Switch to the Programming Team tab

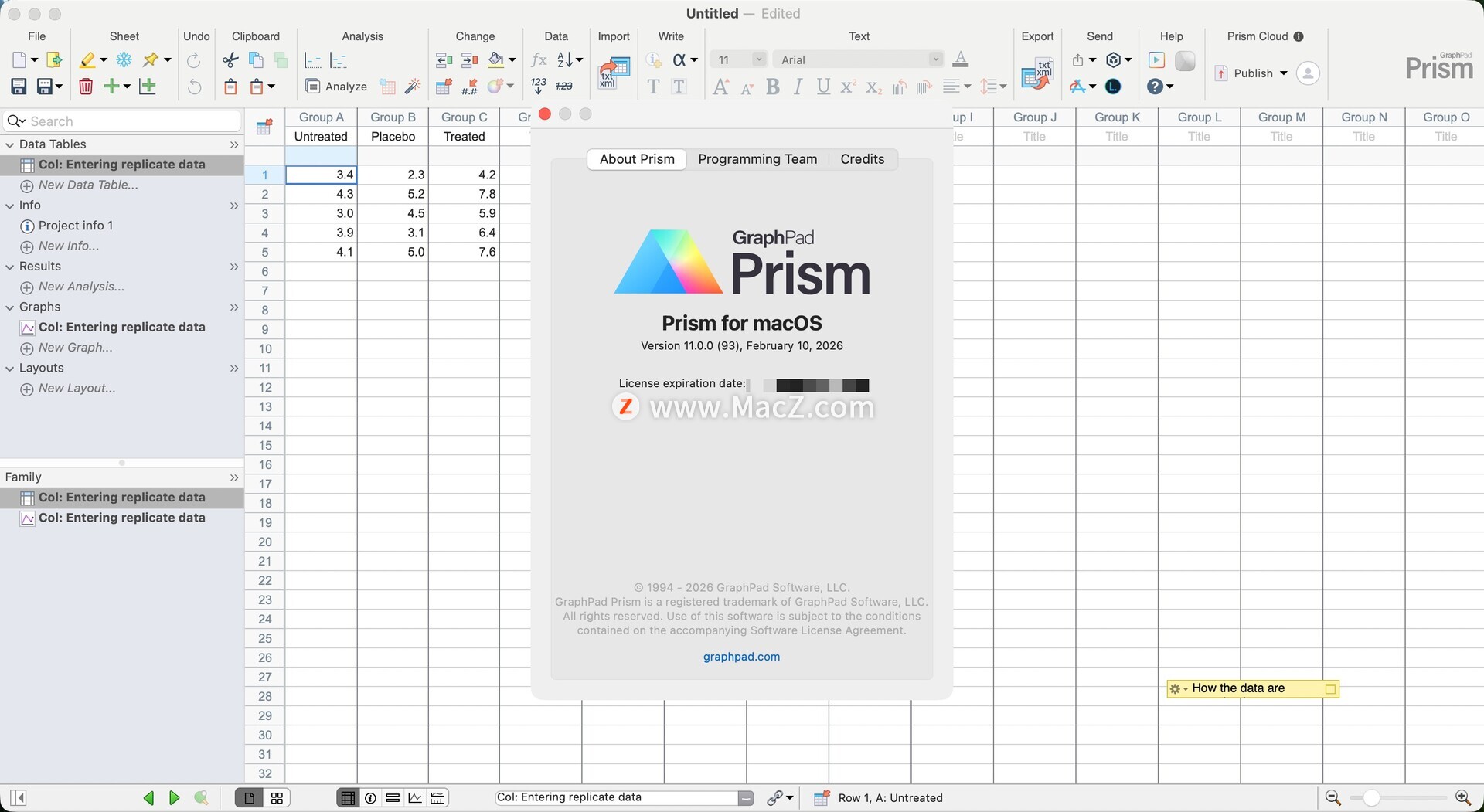[x=757, y=159]
